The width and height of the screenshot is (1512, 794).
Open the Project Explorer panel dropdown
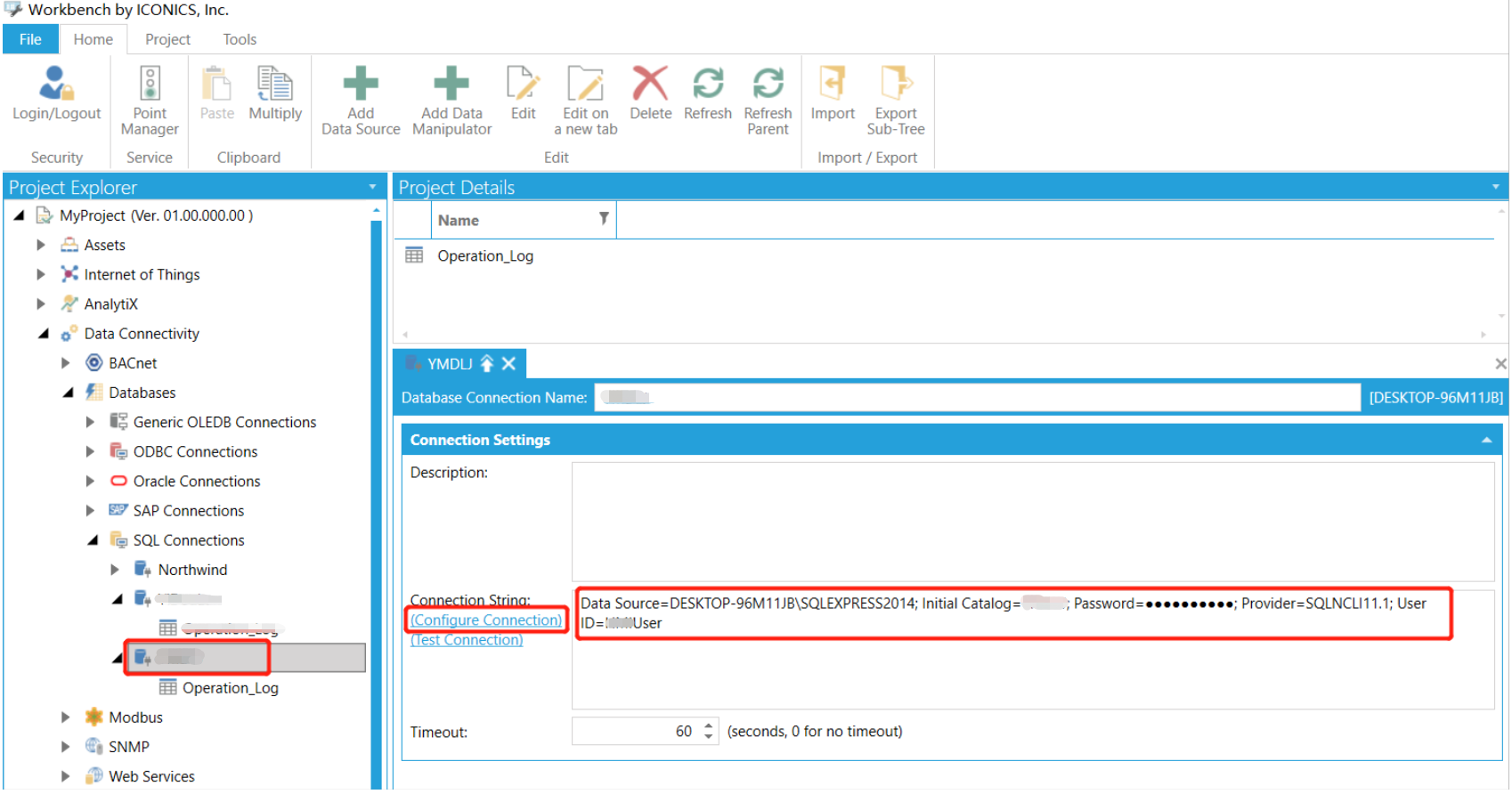click(x=372, y=187)
